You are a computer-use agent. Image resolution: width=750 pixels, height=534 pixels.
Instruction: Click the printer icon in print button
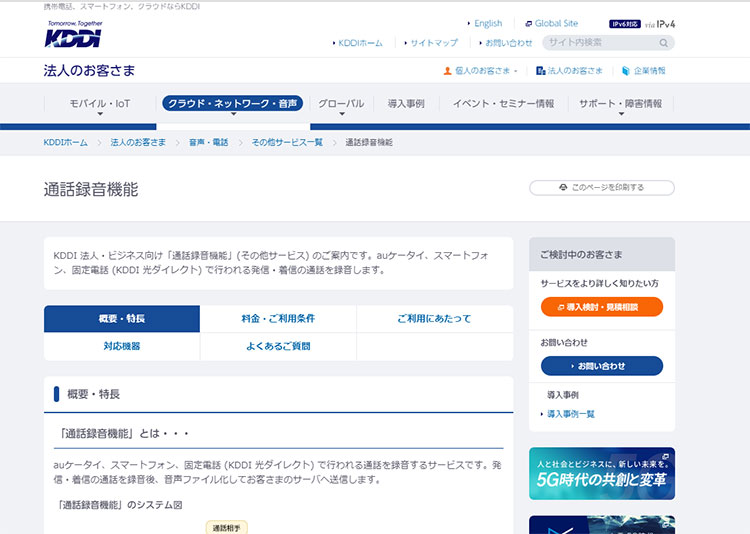(563, 188)
